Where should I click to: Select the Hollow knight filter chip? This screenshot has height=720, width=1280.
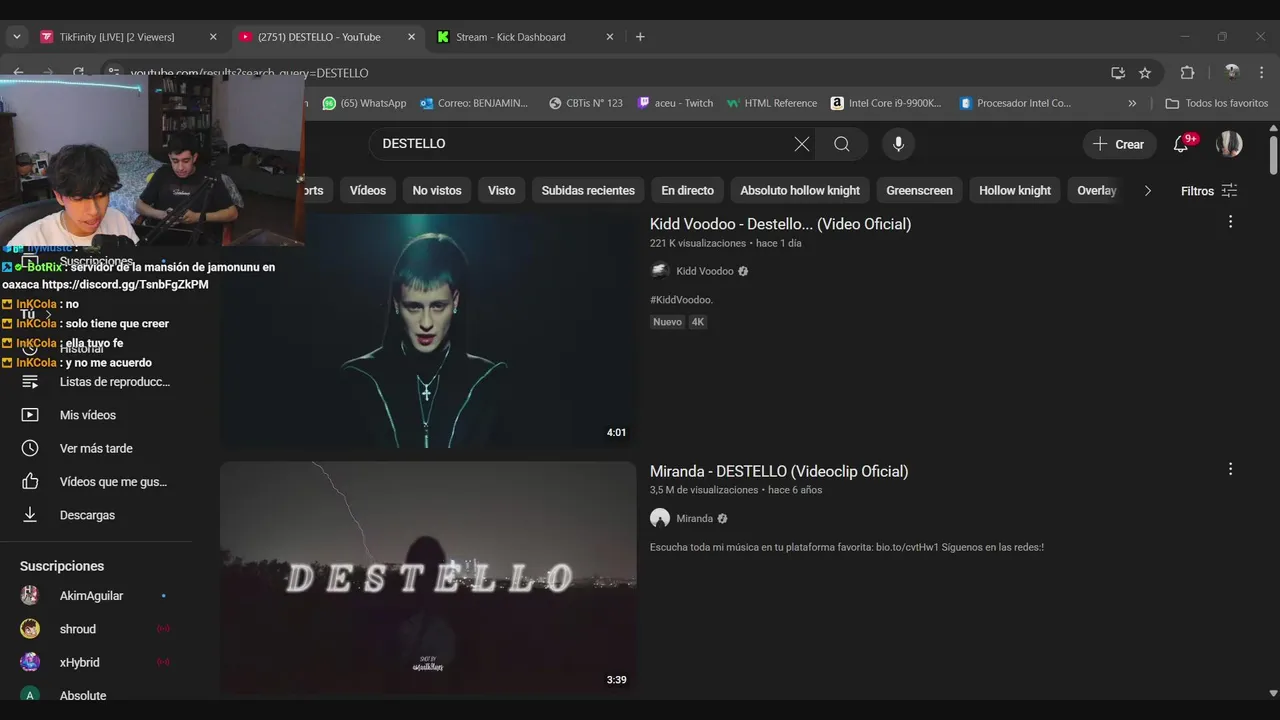coord(1015,190)
